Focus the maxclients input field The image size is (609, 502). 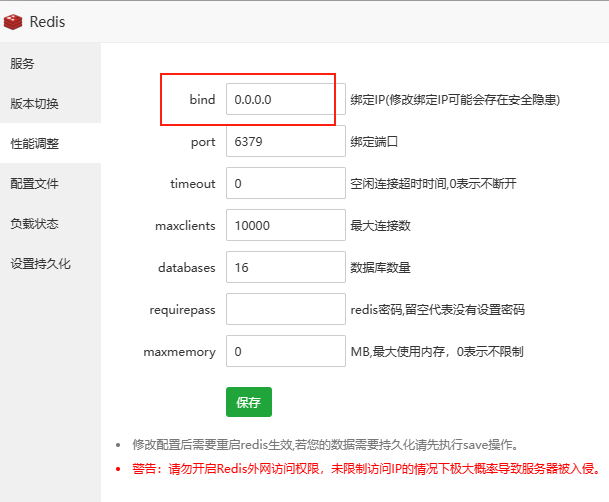coord(286,225)
